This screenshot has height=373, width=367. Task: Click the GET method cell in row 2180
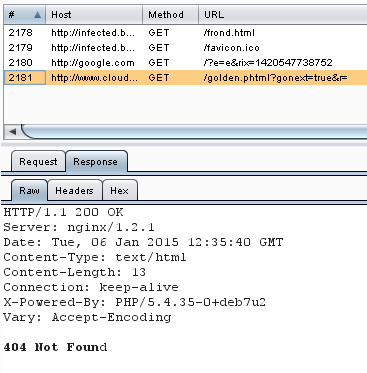point(159,63)
